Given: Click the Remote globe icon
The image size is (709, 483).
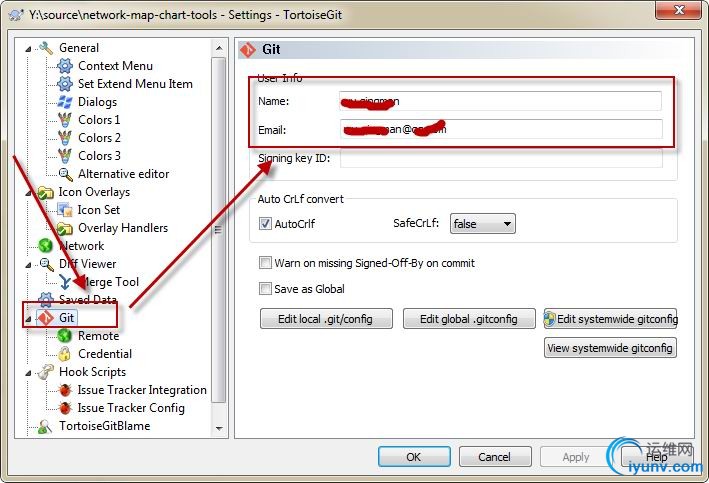Looking at the screenshot, I should tap(65, 336).
